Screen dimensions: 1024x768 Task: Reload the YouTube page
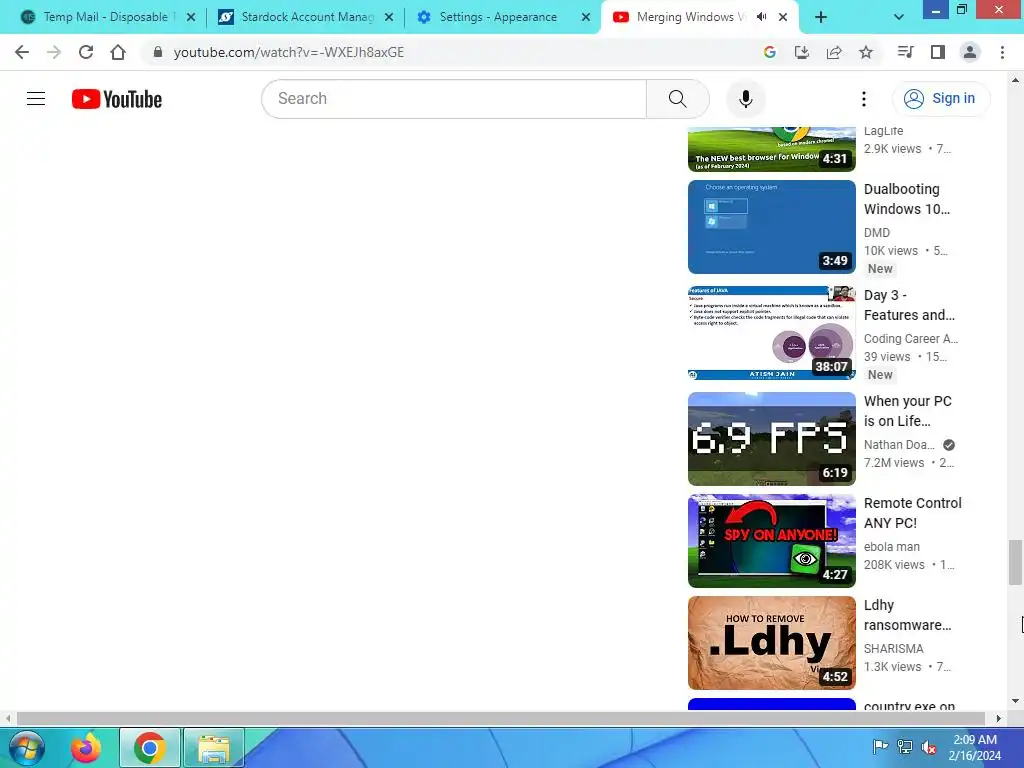click(86, 52)
